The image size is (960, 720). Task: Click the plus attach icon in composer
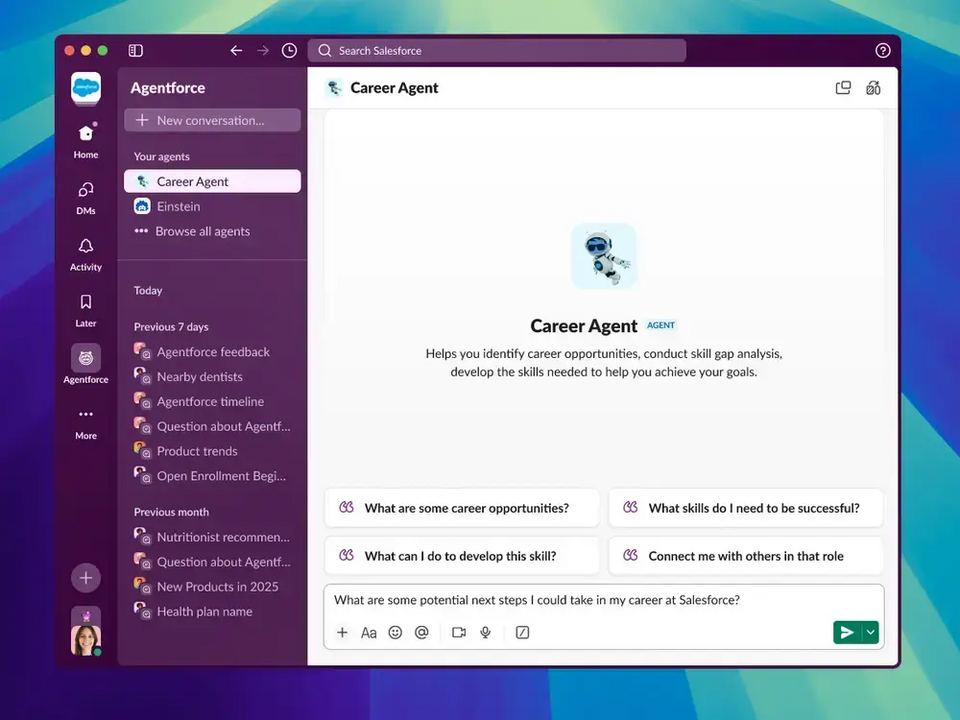point(342,632)
